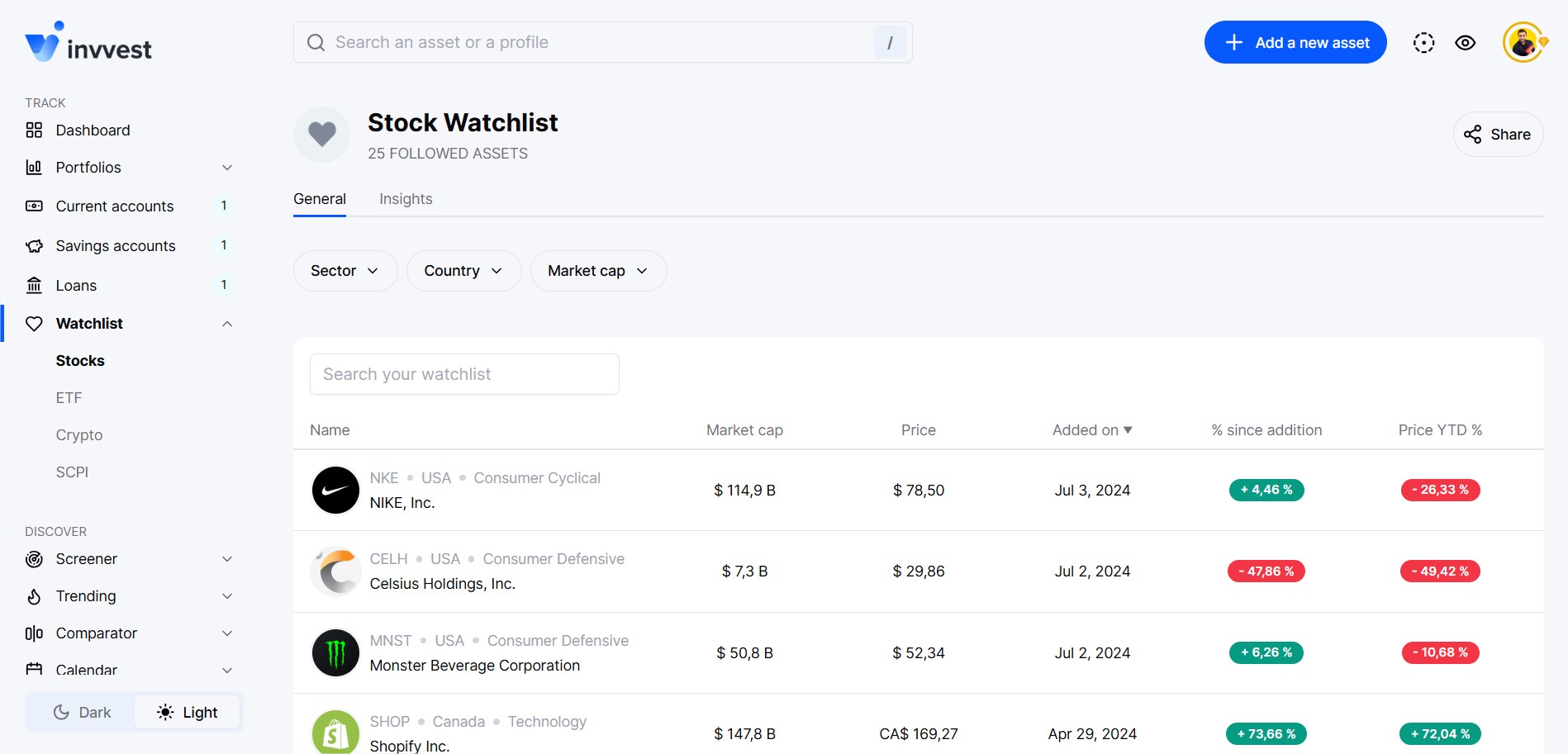Open the user profile avatar
1568x754 pixels.
1523,42
